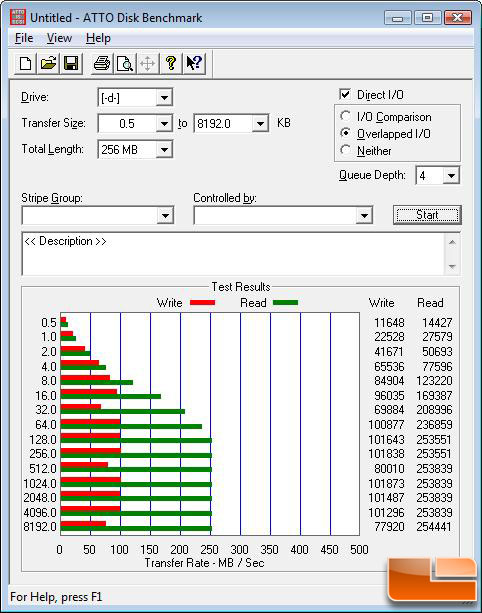
Task: Click the 32.0 row write value 69884
Action: click(389, 410)
